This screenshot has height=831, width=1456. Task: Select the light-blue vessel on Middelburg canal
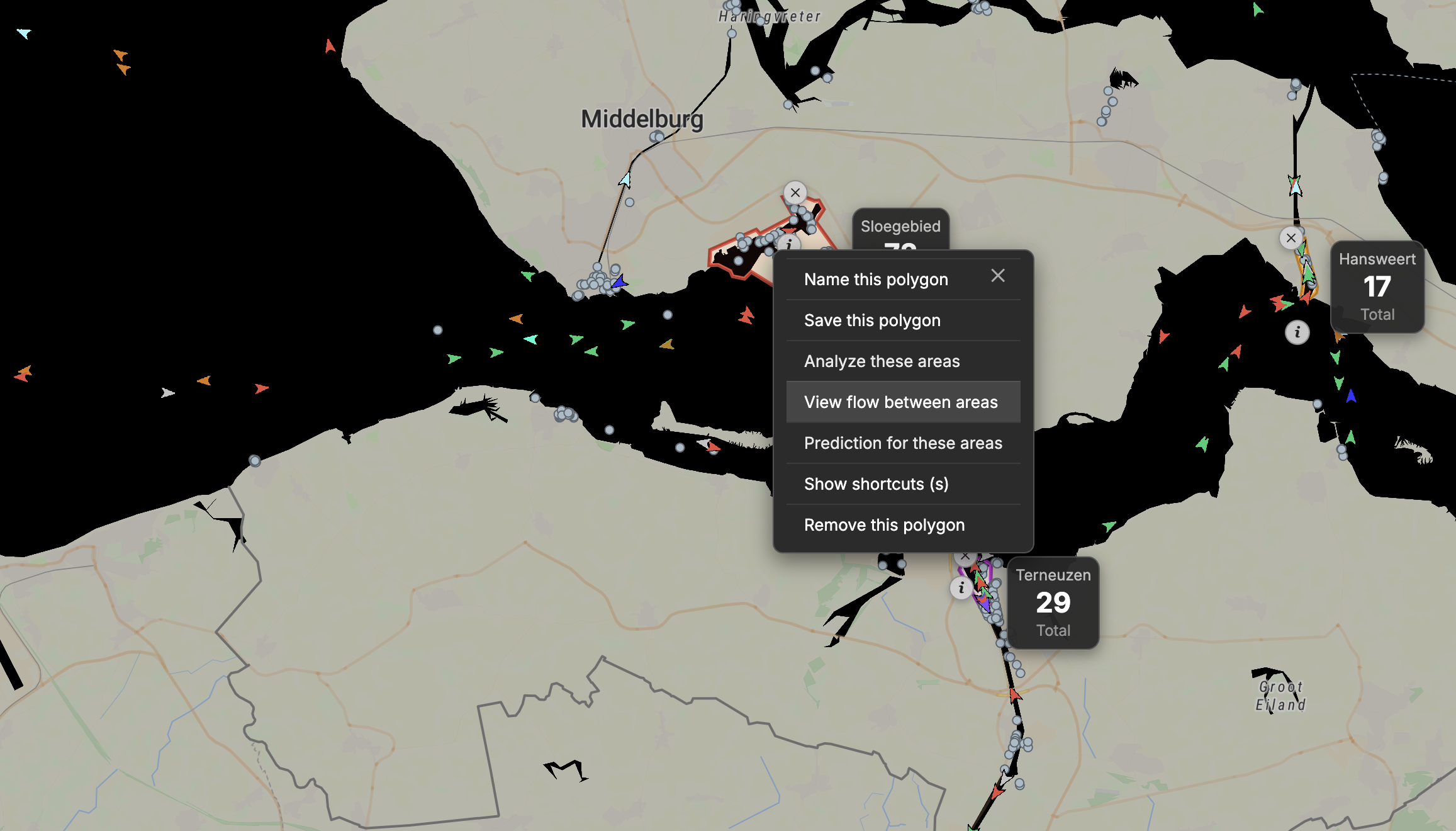[625, 179]
